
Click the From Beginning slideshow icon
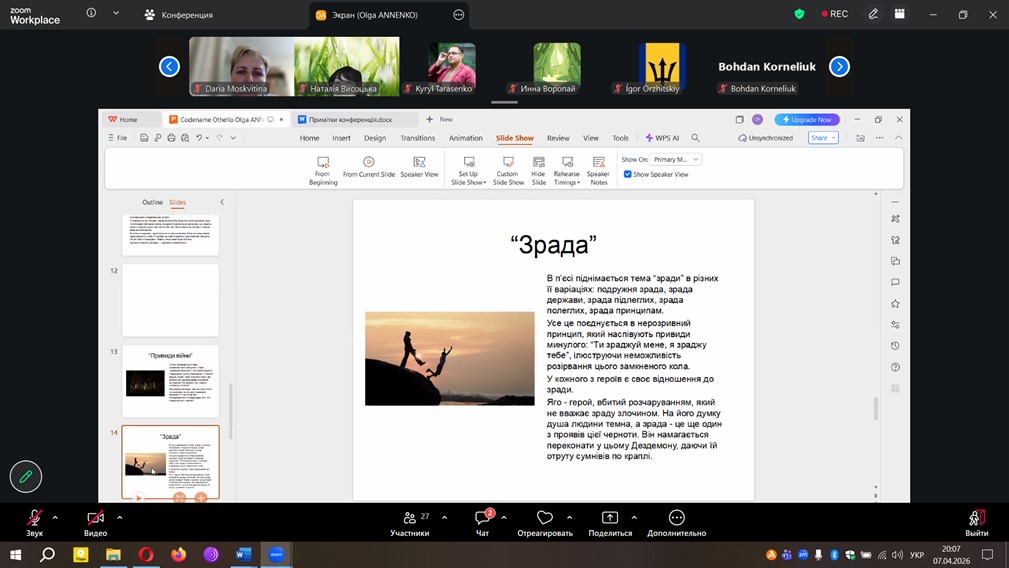(323, 162)
